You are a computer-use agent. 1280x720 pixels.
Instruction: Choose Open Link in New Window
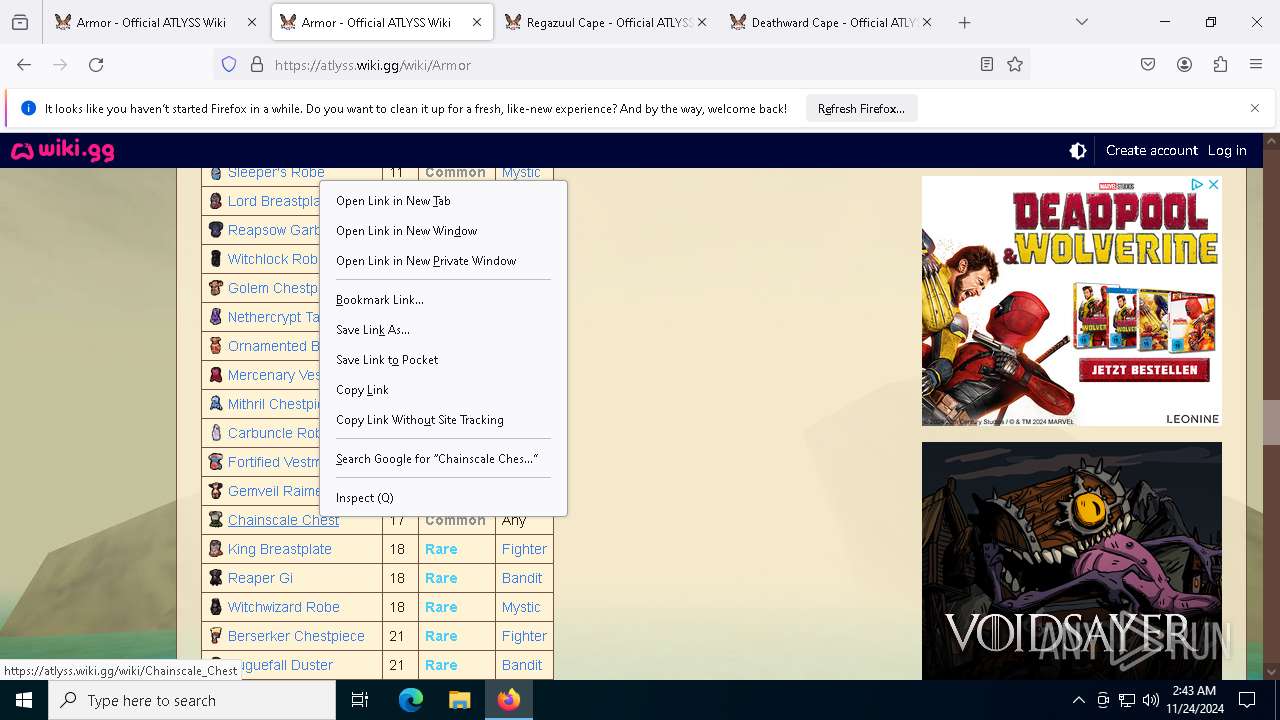click(443, 231)
